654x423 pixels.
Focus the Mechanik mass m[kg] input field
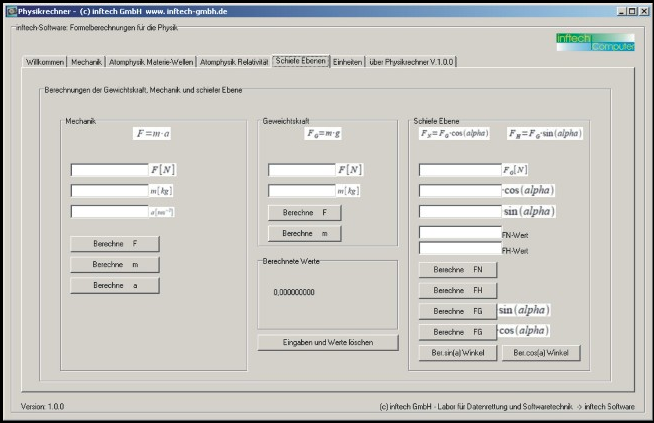click(x=109, y=190)
